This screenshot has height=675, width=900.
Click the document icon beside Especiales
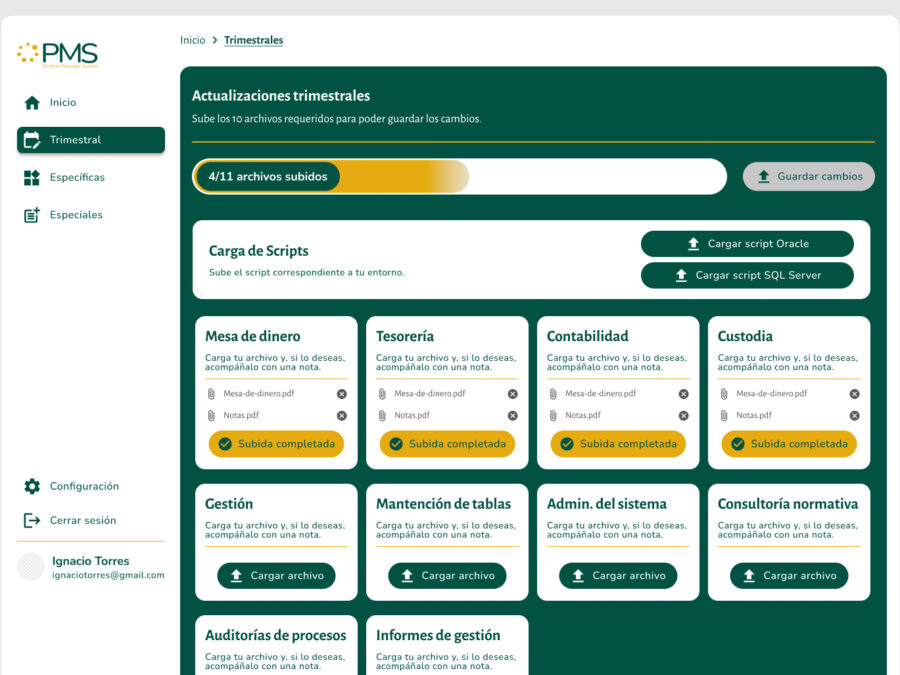pos(33,214)
